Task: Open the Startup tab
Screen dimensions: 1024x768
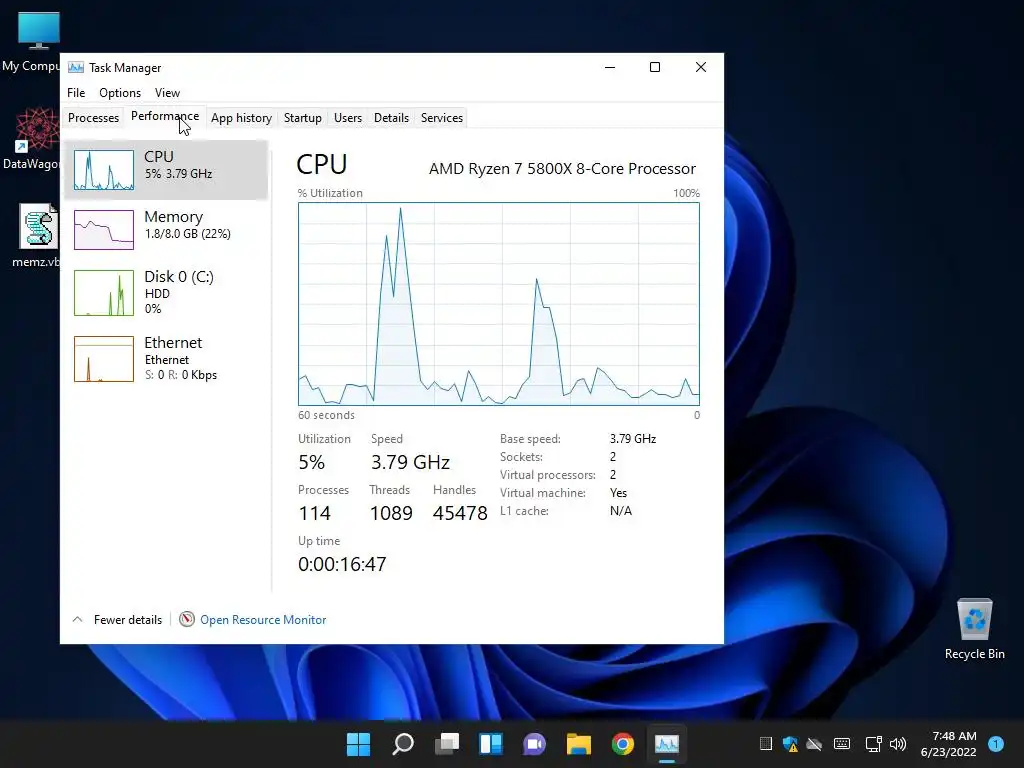Action: click(302, 118)
